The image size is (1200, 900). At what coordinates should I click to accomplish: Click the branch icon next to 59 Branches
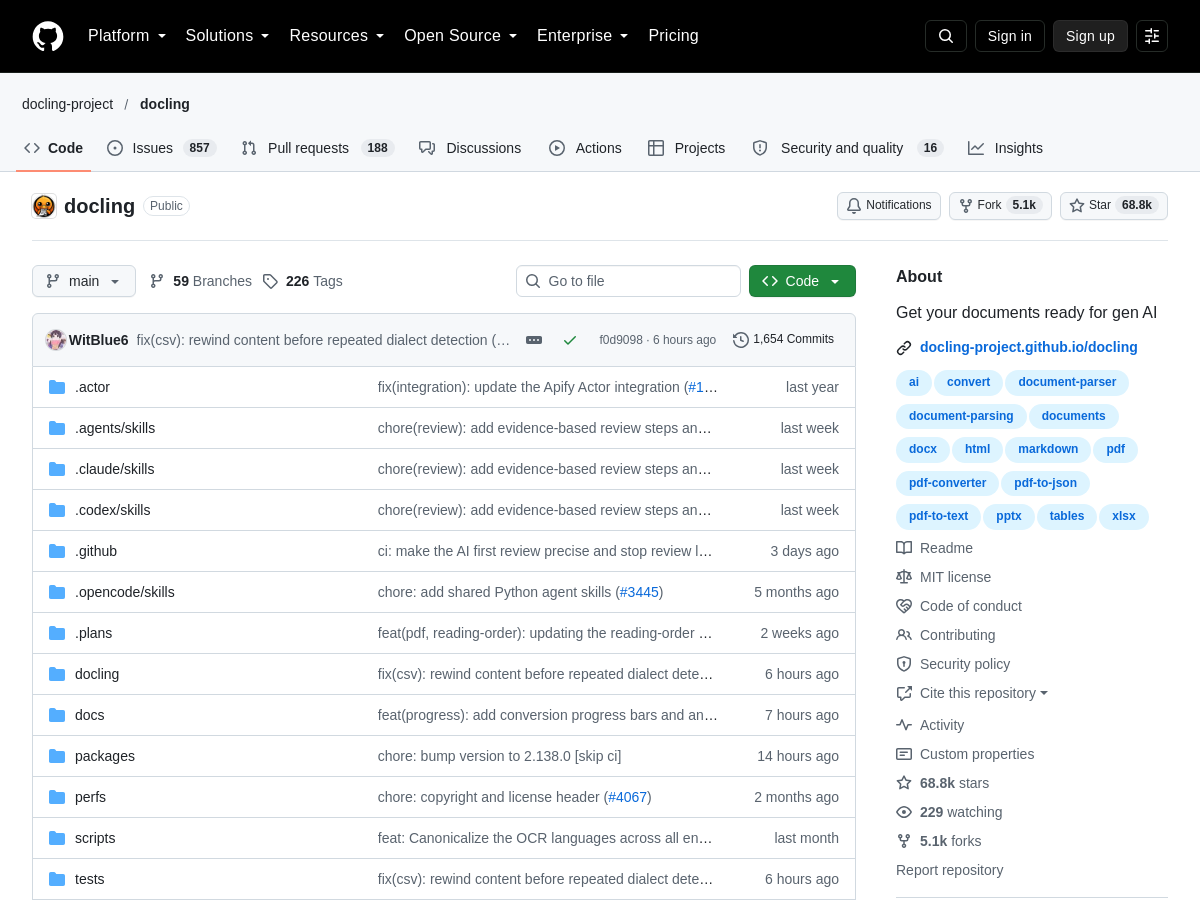pos(157,281)
